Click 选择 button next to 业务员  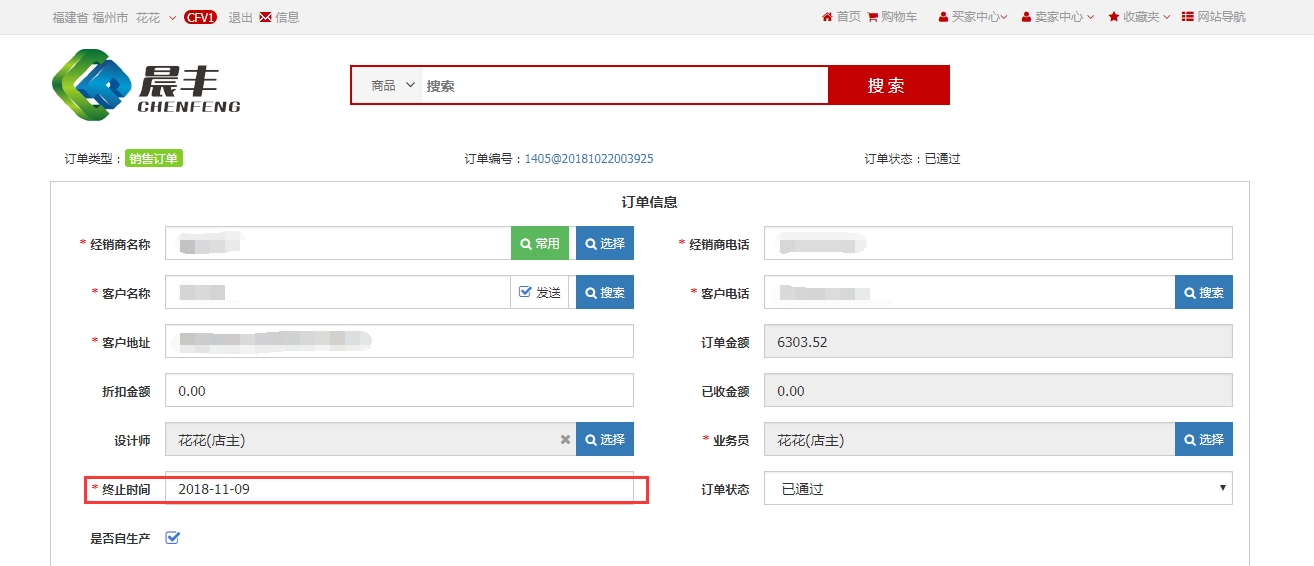(1203, 440)
